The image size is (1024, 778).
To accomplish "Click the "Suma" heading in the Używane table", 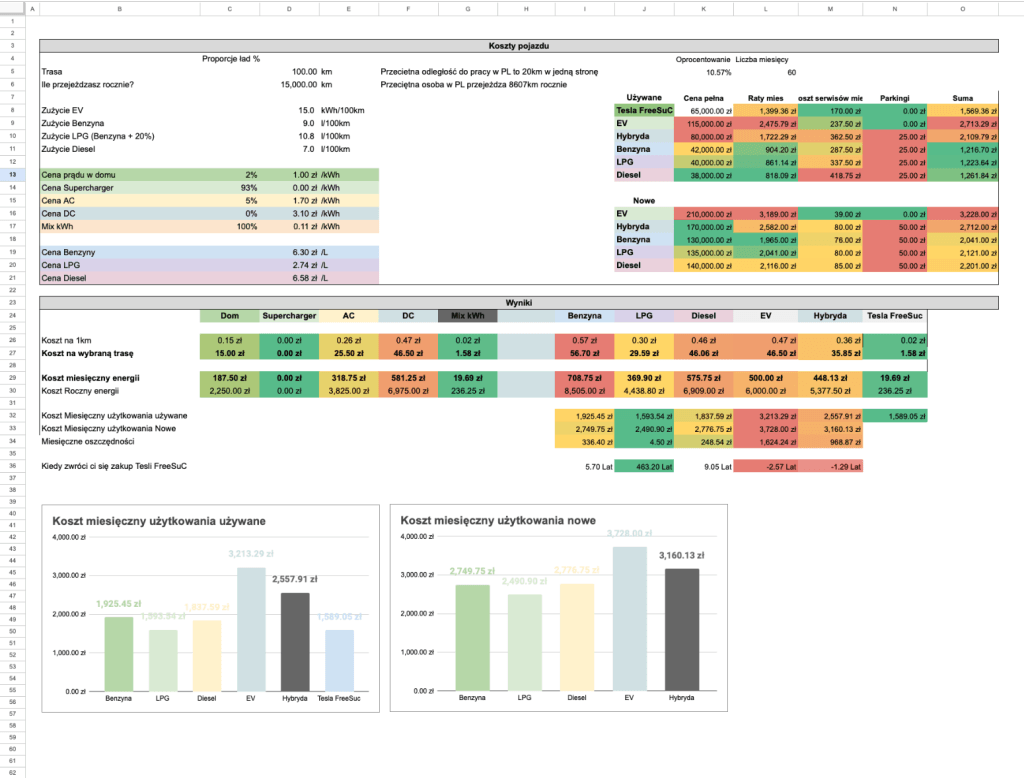I will click(962, 98).
